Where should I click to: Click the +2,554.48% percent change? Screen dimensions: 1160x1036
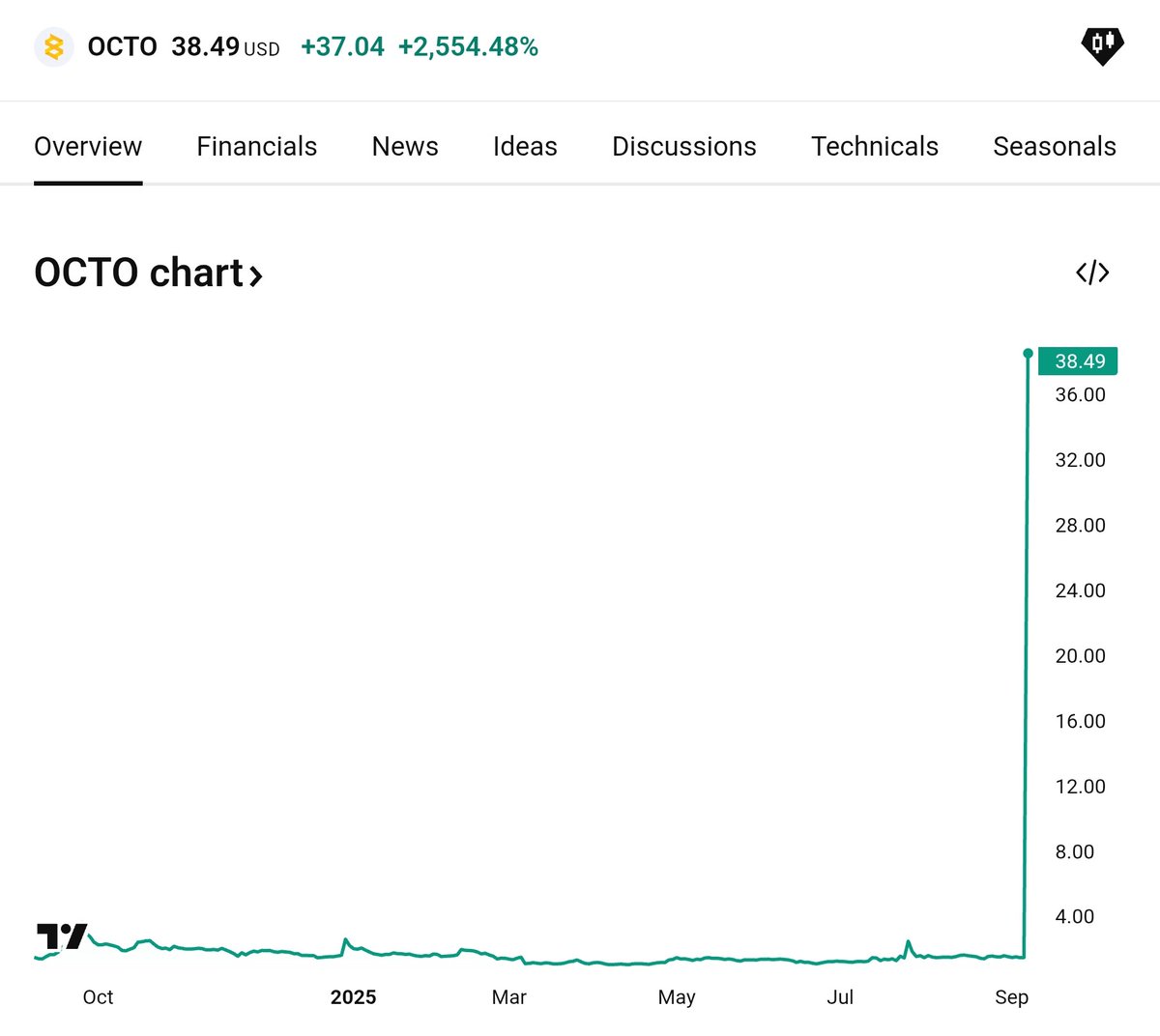pos(468,46)
